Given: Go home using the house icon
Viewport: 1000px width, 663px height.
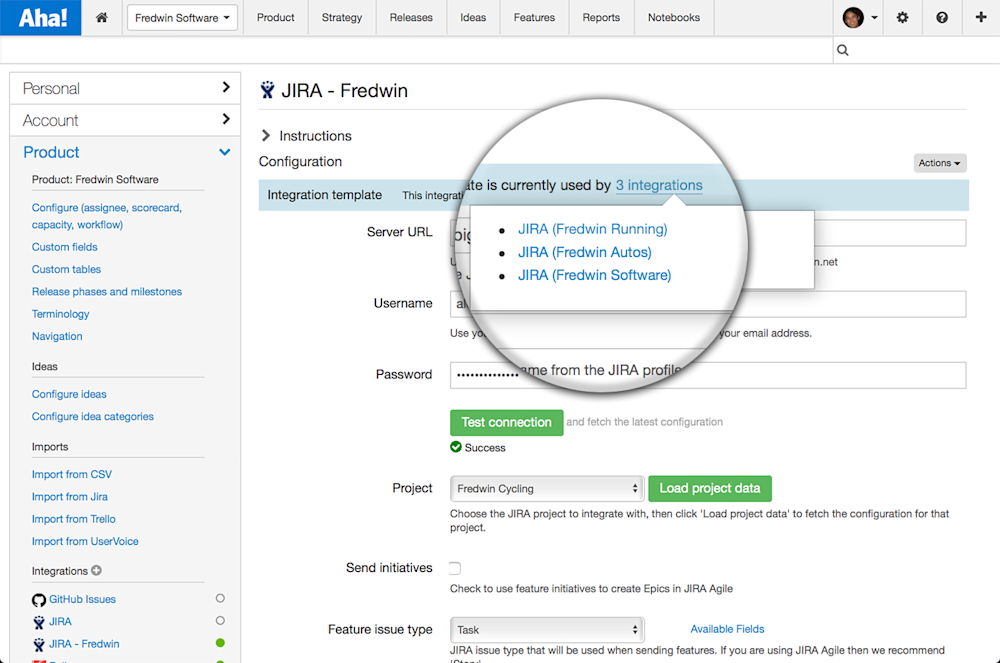Looking at the screenshot, I should 100,17.
